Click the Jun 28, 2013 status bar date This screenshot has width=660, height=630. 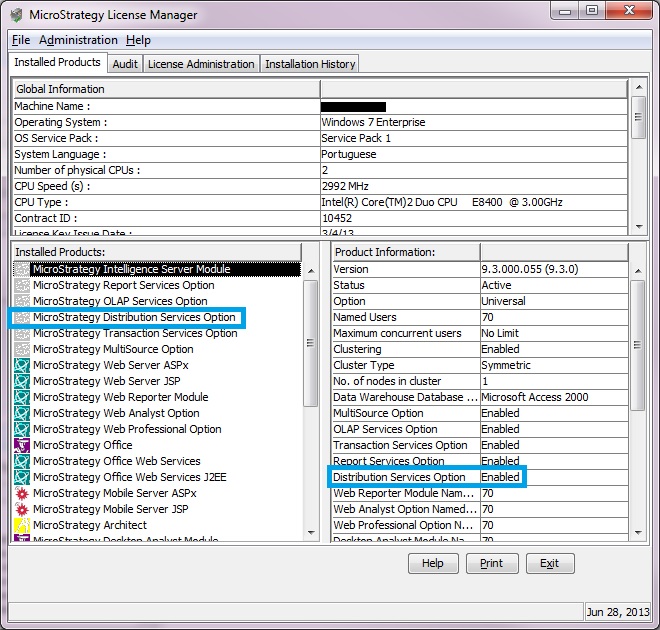(618, 612)
